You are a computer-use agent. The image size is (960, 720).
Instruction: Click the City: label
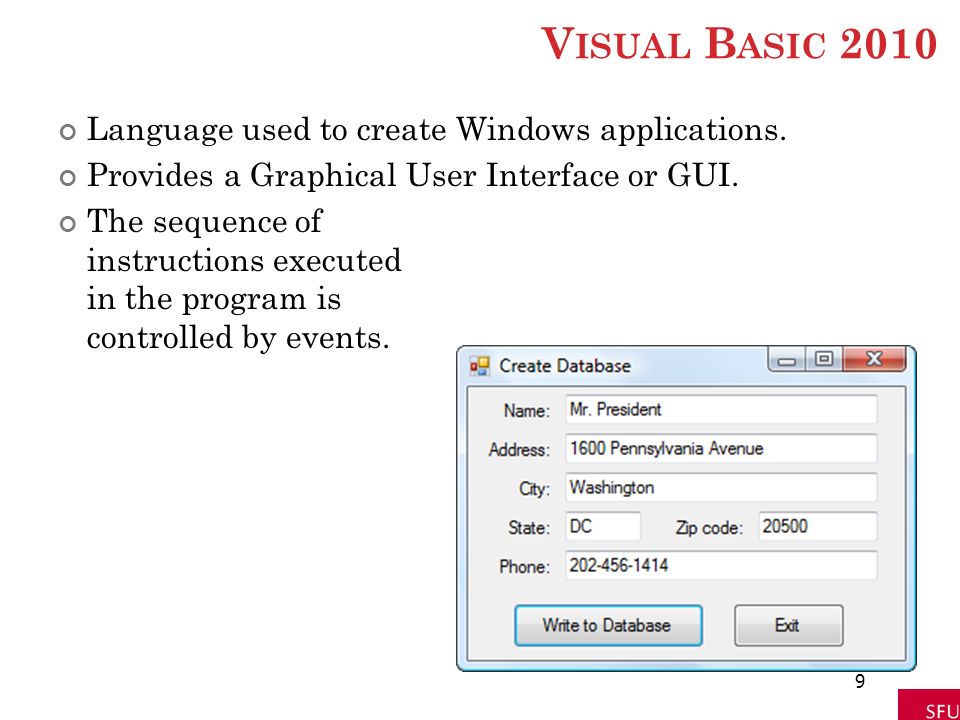[x=534, y=489]
